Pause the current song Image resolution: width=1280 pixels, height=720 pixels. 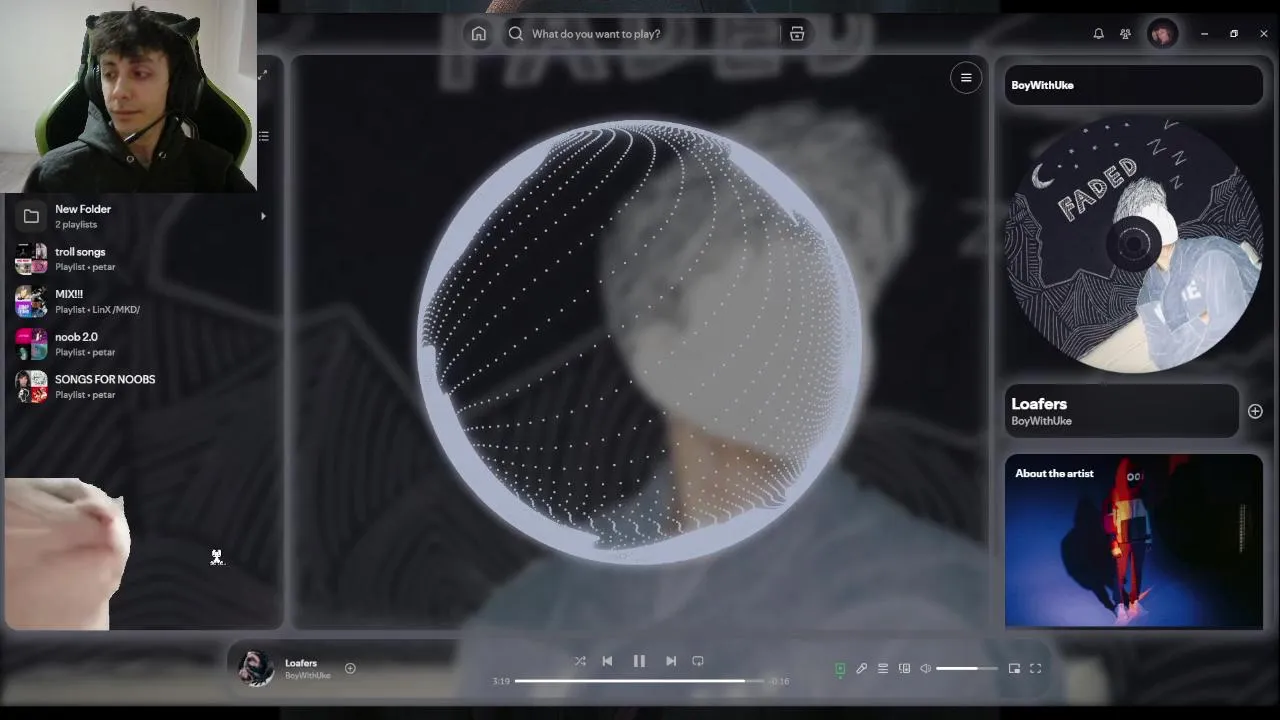(x=639, y=661)
